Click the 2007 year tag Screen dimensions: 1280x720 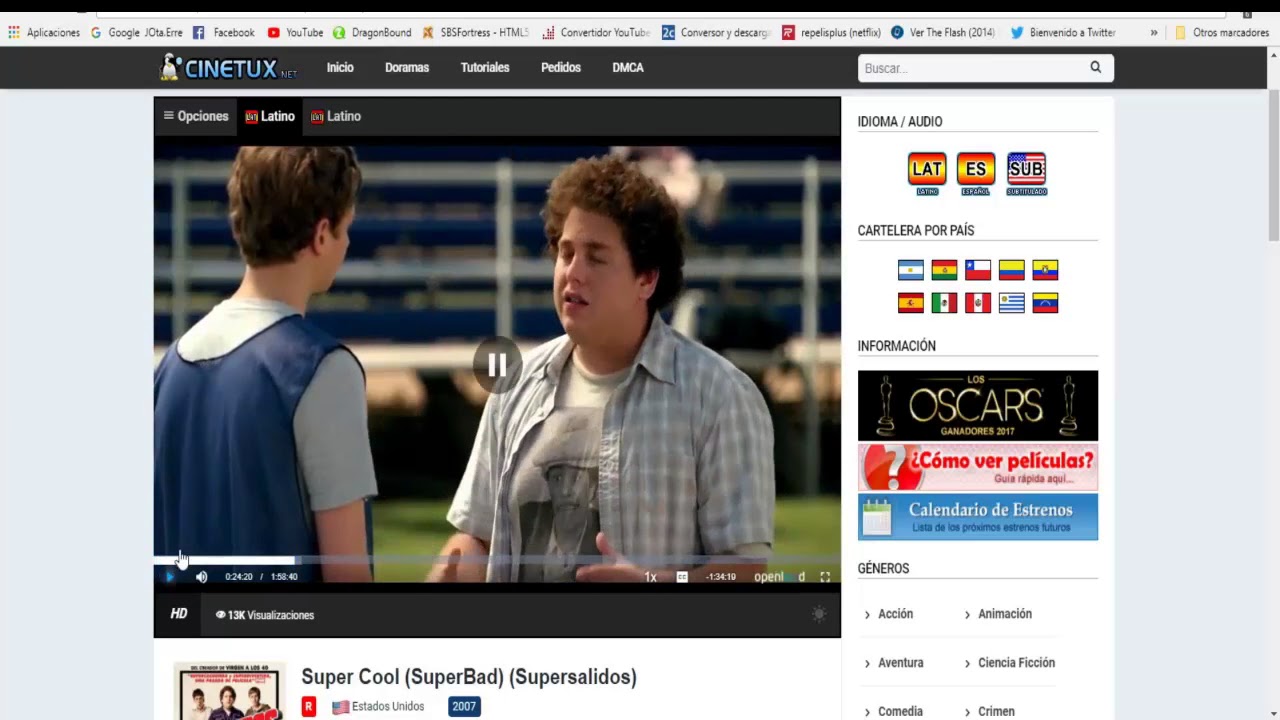click(x=464, y=706)
